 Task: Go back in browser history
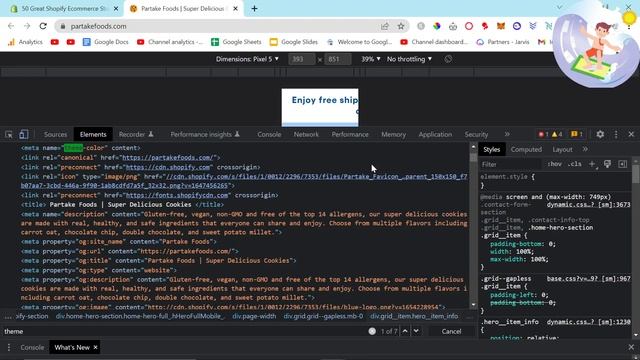[x=11, y=26]
